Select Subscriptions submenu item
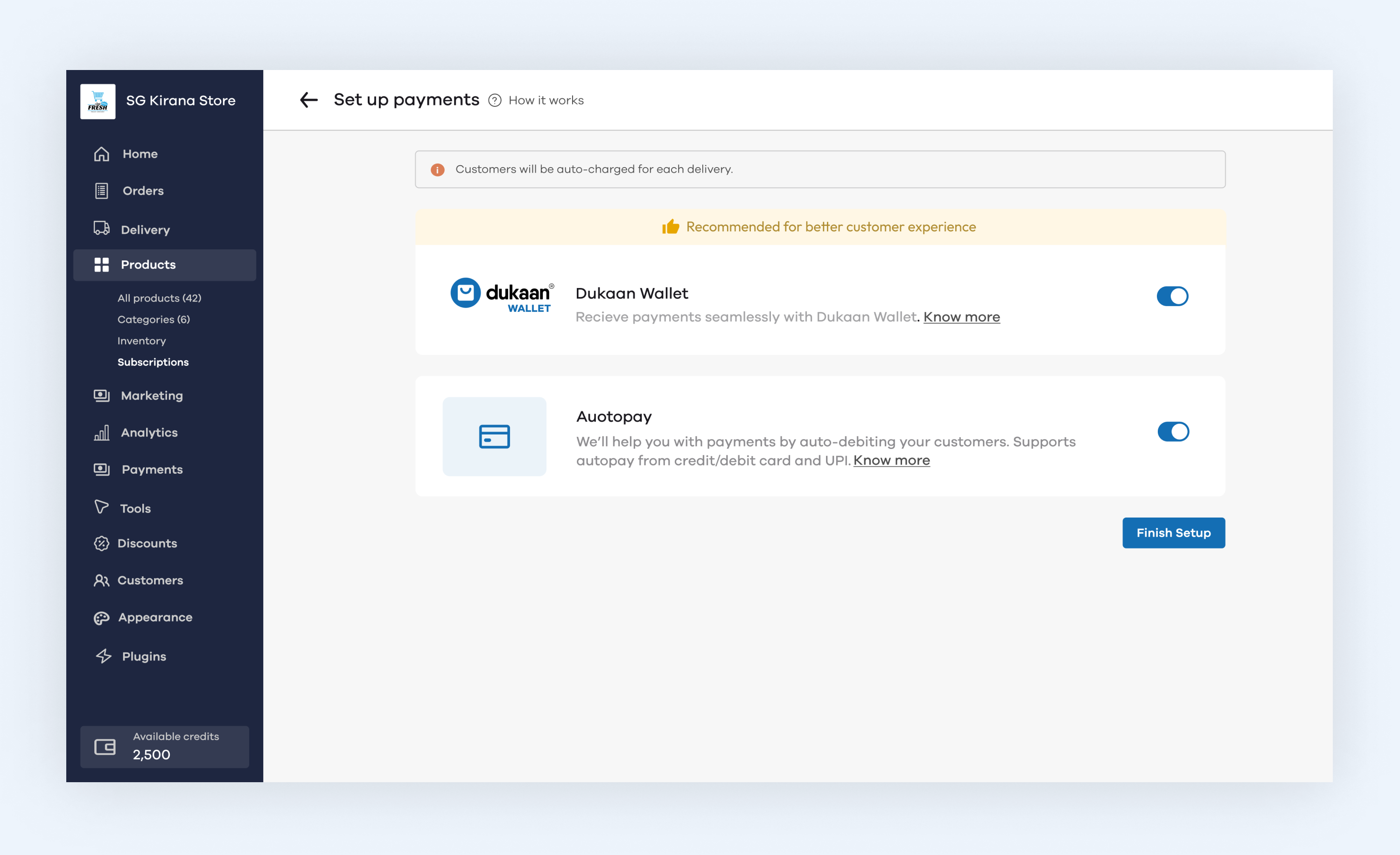 (153, 362)
